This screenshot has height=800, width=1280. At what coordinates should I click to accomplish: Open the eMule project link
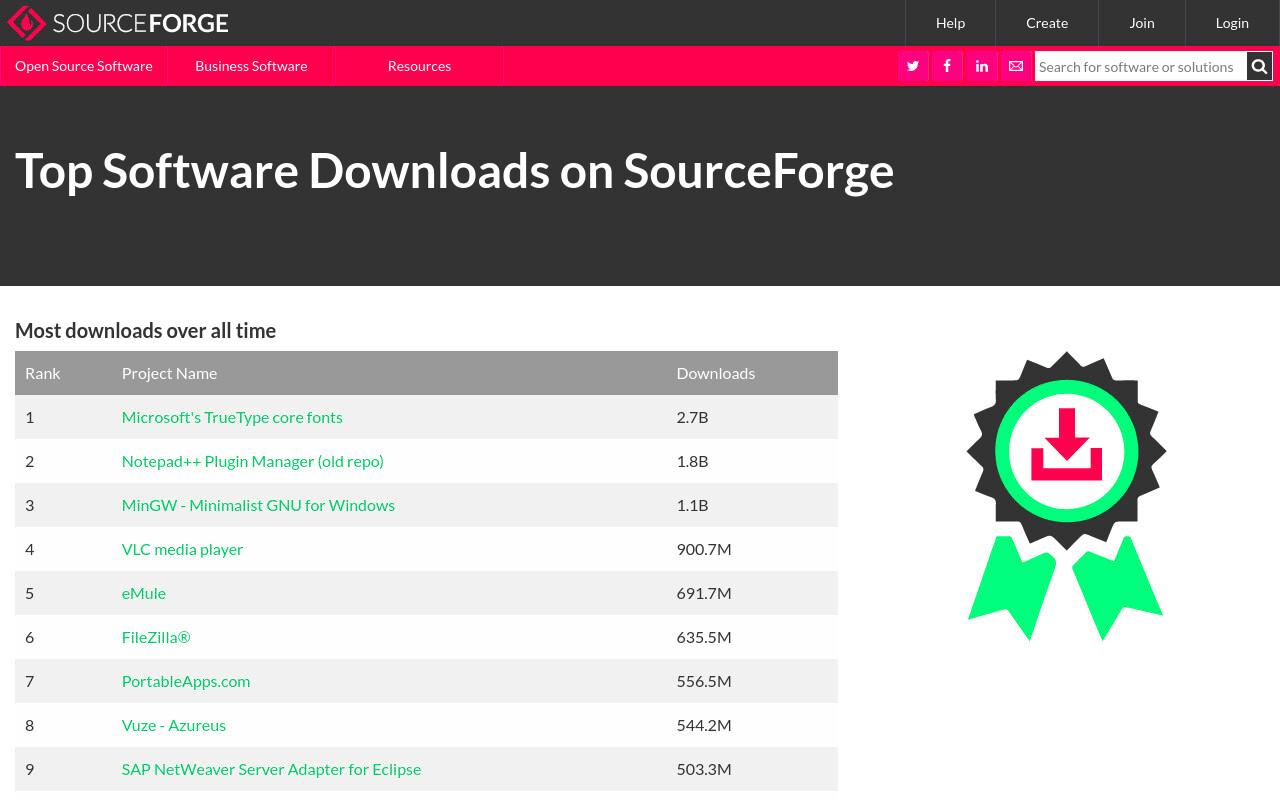(143, 593)
